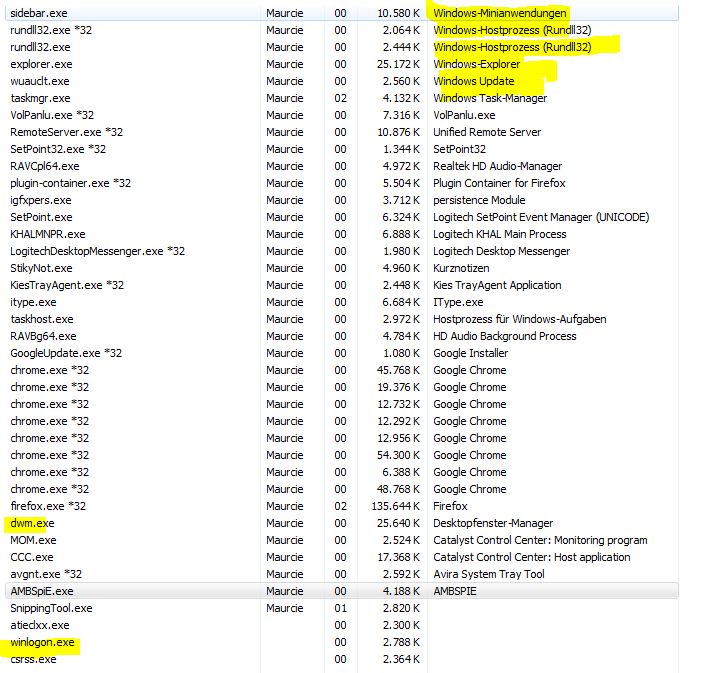Select KiesTrayAgent.exe *32 process
706x673 pixels.
[67, 285]
